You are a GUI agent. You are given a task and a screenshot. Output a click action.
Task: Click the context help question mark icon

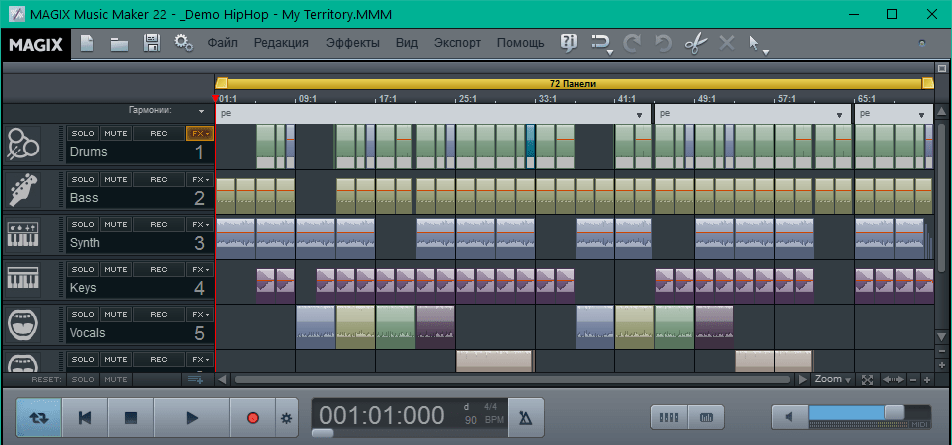[569, 44]
